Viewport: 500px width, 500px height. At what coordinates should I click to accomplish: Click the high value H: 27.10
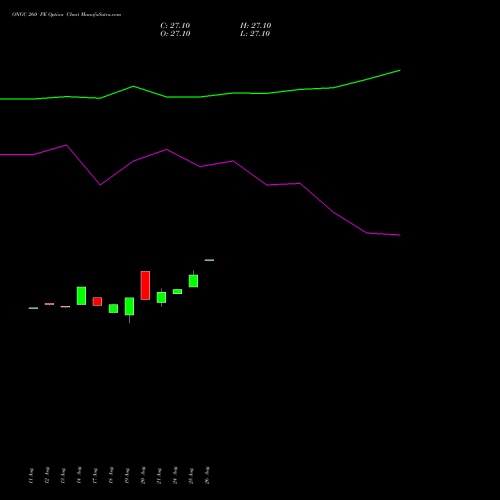tap(255, 26)
